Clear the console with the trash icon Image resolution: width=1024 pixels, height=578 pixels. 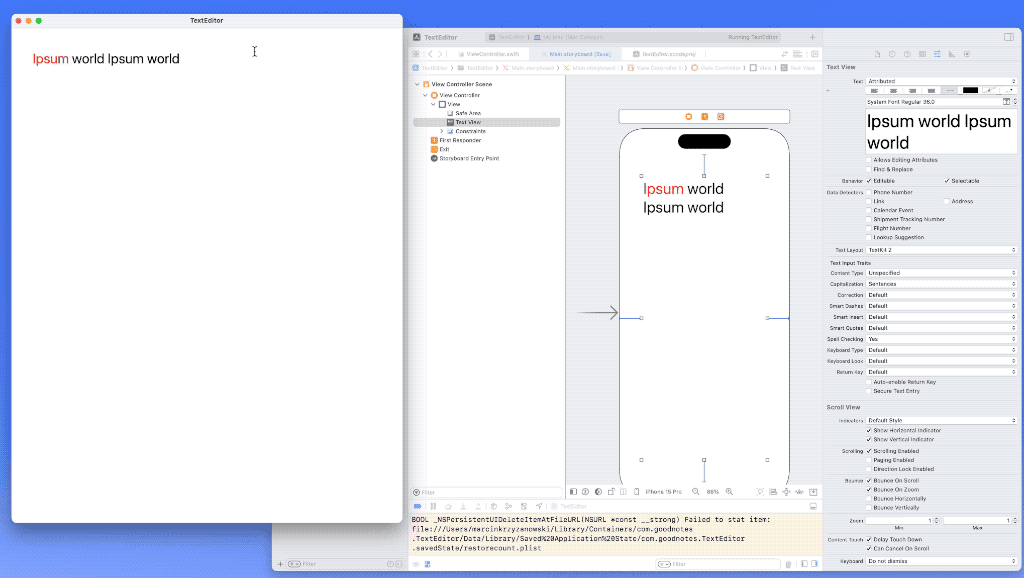[x=788, y=565]
